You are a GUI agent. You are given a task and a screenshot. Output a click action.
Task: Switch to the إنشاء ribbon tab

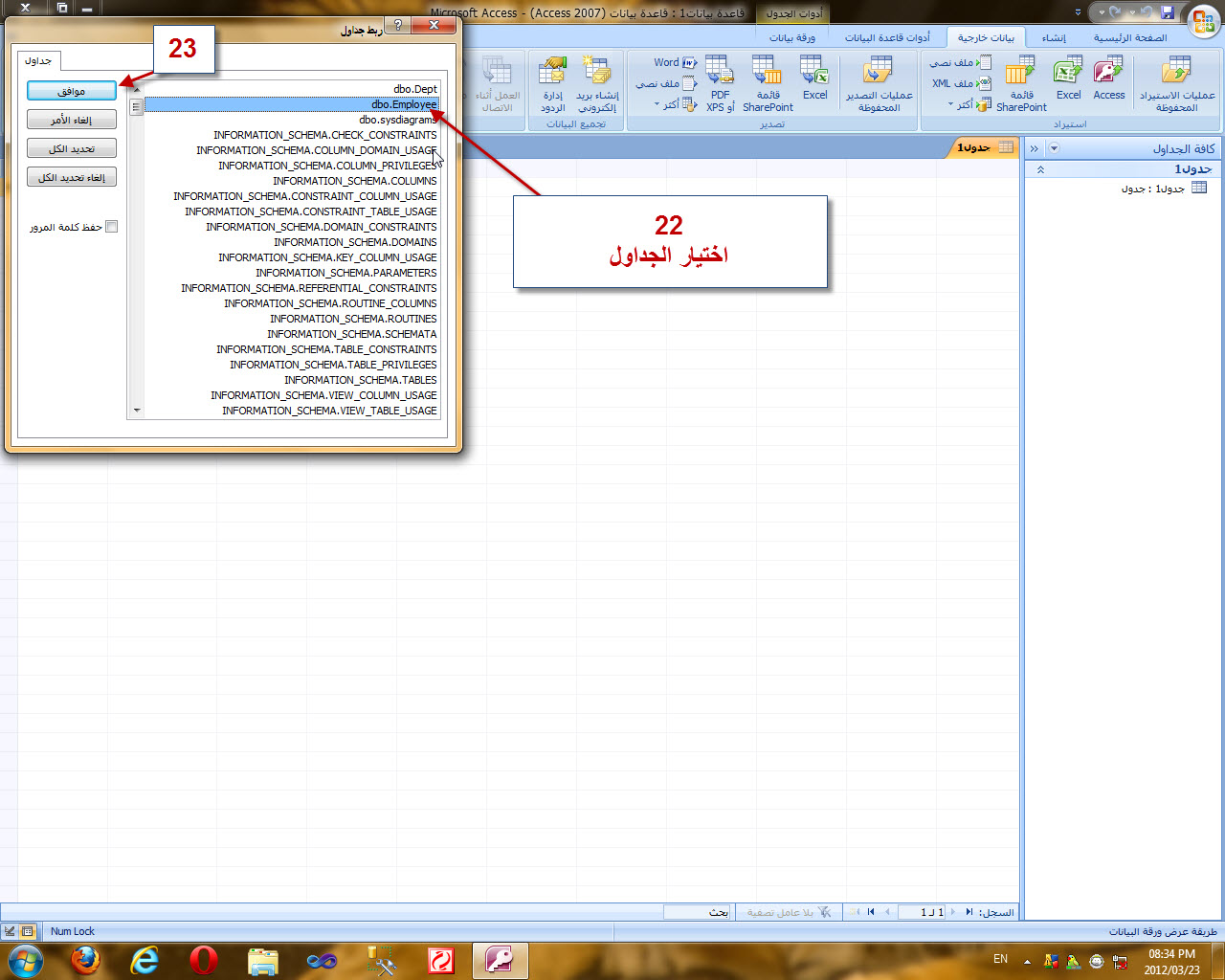(x=1054, y=37)
